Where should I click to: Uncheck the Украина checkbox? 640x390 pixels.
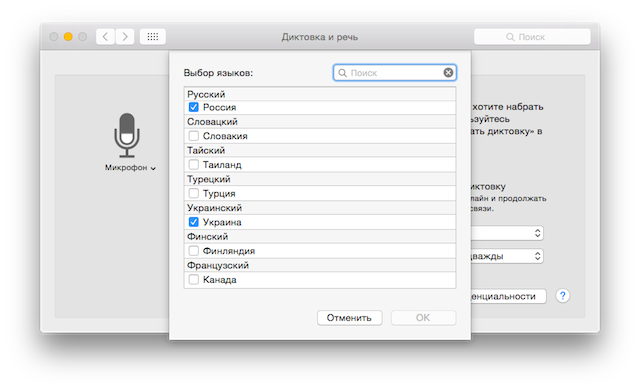pyautogui.click(x=193, y=222)
